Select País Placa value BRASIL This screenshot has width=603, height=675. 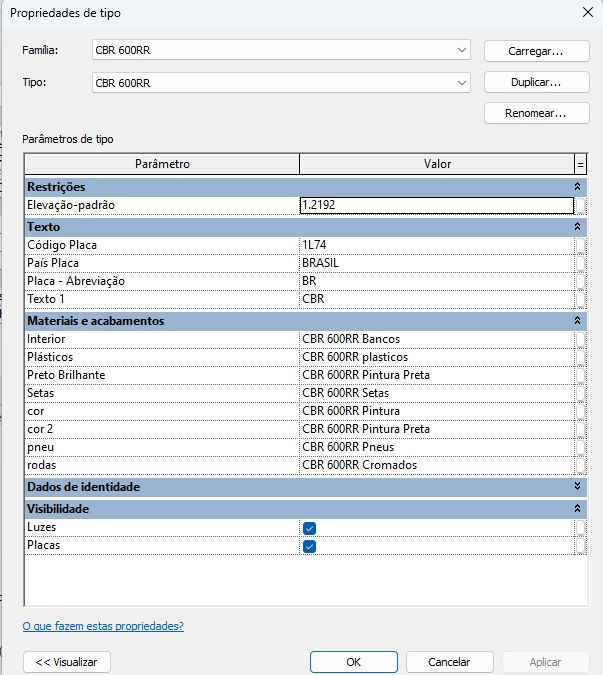pyautogui.click(x=437, y=263)
